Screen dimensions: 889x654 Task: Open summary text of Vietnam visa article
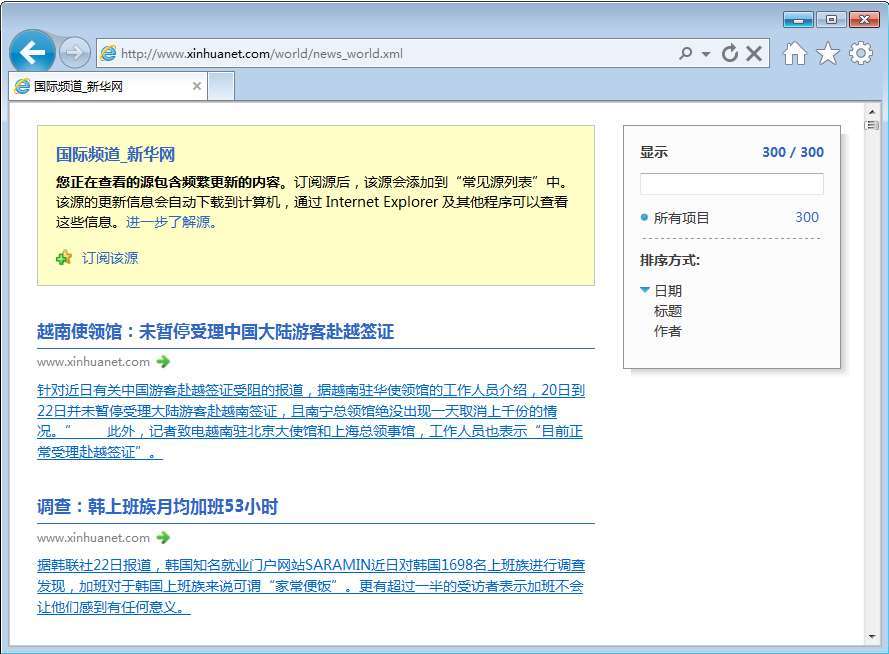click(311, 421)
